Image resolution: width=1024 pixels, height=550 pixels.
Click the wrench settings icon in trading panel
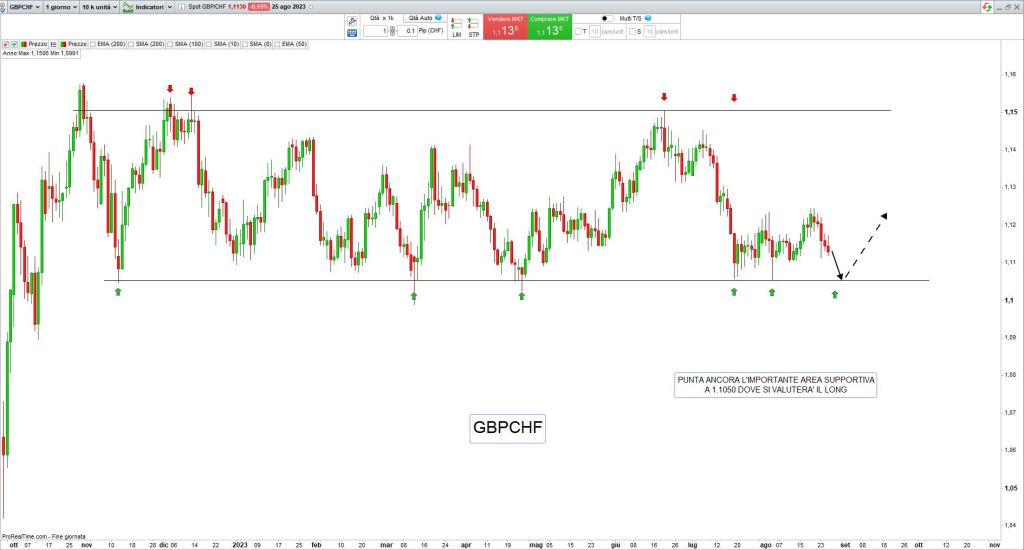click(352, 19)
